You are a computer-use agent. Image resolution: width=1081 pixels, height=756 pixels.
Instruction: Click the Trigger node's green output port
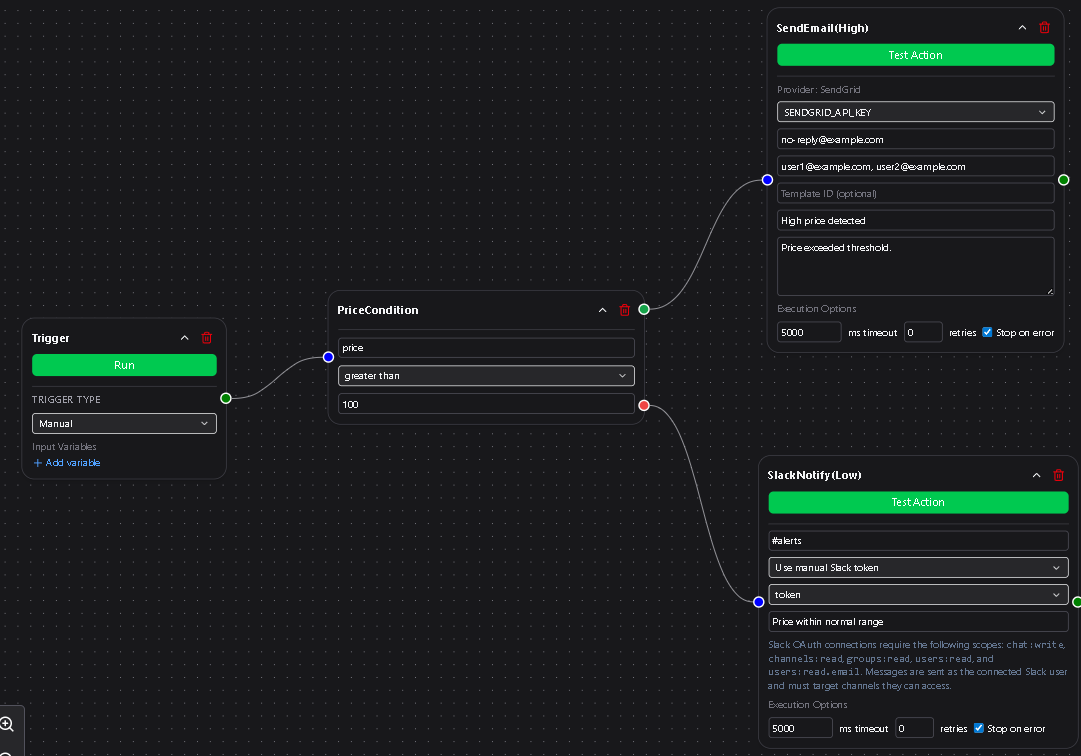tap(225, 398)
